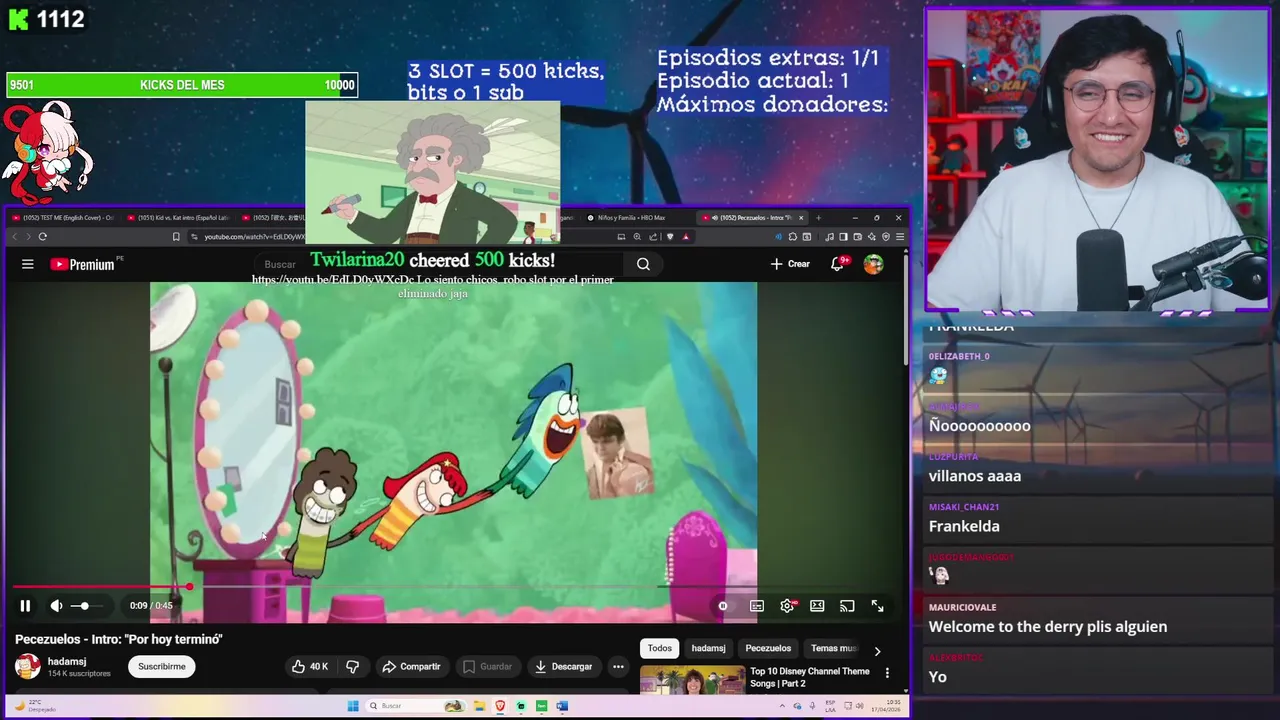Viewport: 1280px width, 720px height.
Task: Bookmark this page in the address bar
Action: 176,237
